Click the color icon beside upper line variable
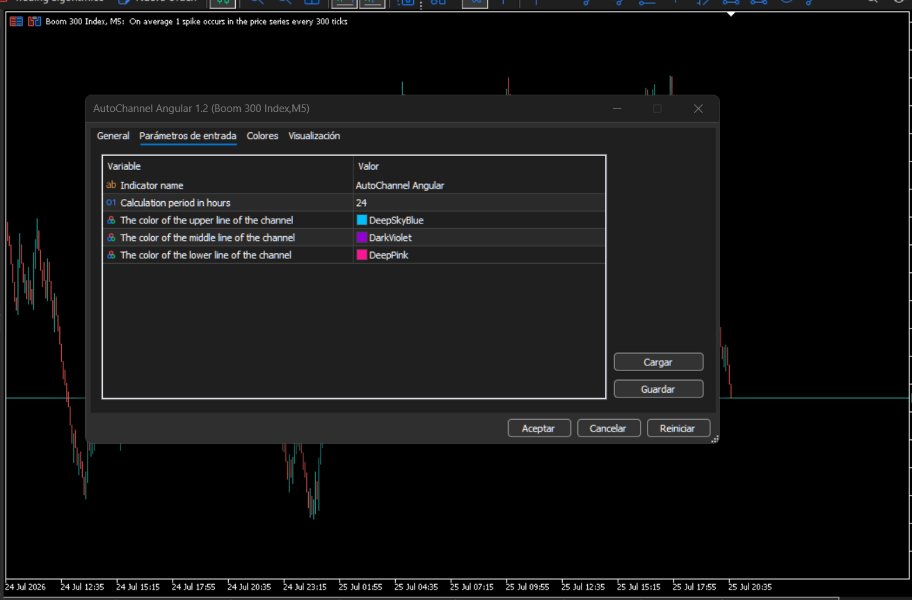 tap(111, 220)
